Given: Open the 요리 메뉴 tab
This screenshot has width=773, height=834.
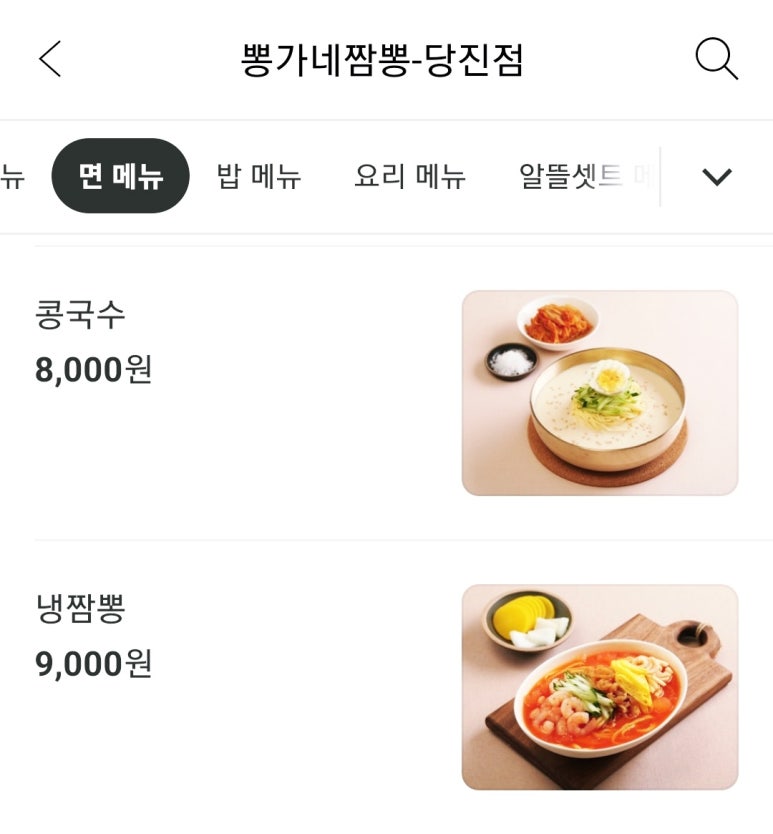Looking at the screenshot, I should (409, 177).
